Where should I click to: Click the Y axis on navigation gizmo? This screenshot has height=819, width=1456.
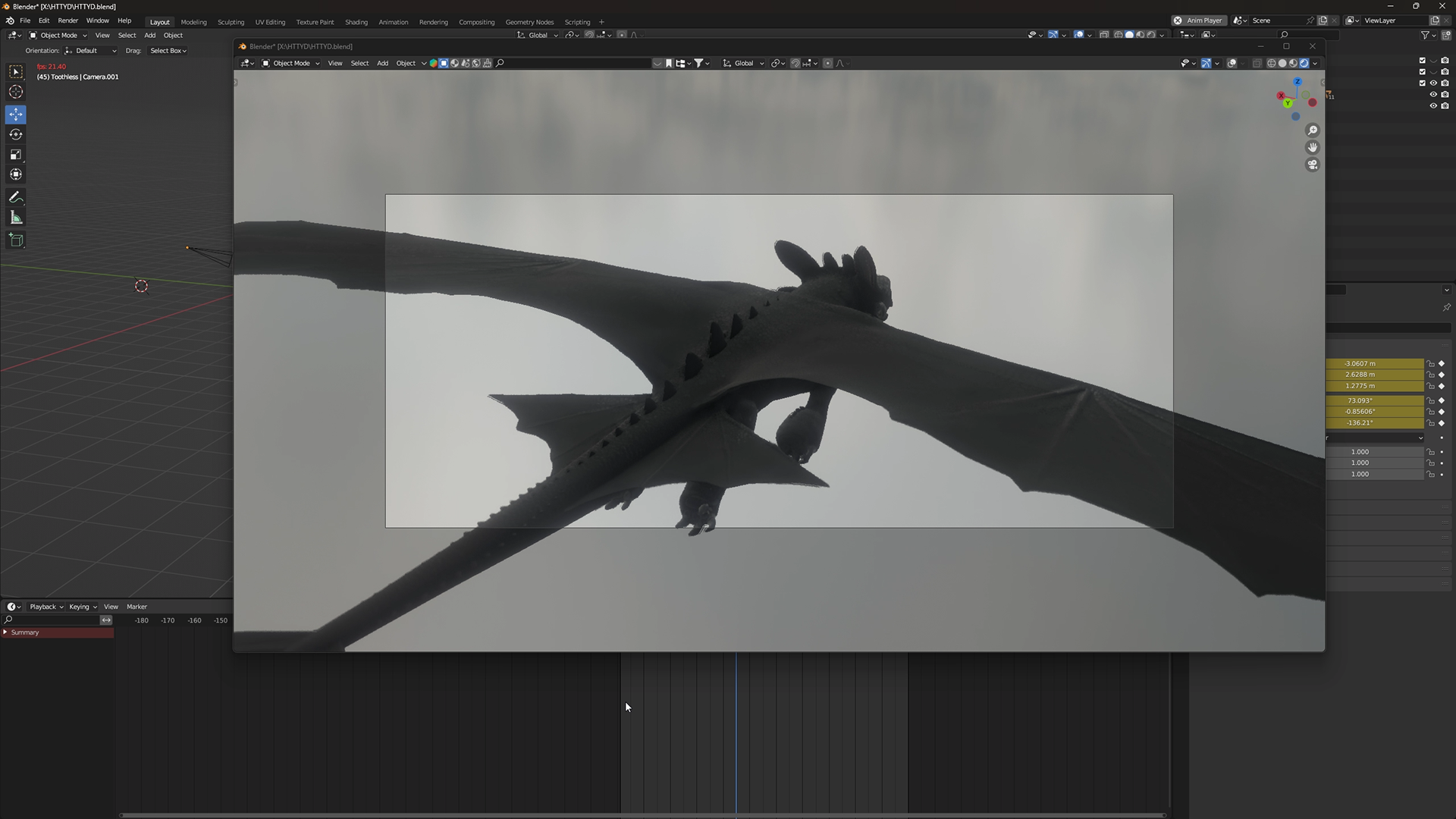coord(1288,103)
